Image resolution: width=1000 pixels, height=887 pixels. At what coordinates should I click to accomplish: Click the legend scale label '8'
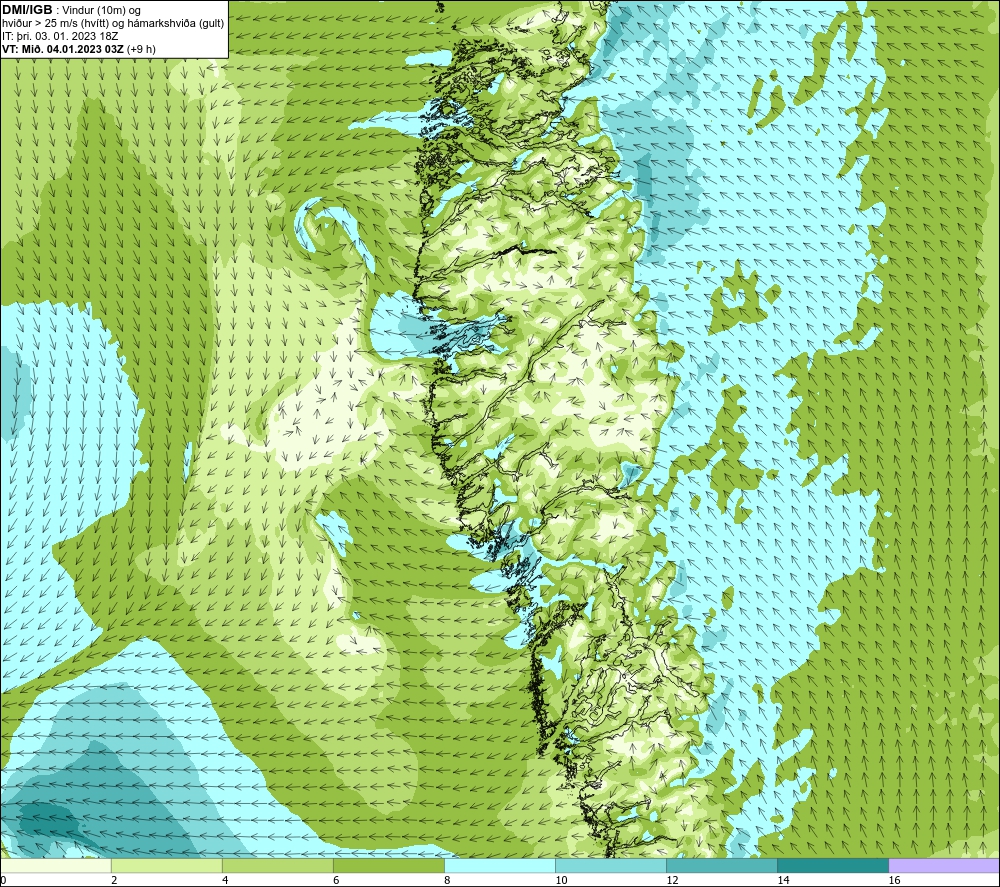pos(446,880)
